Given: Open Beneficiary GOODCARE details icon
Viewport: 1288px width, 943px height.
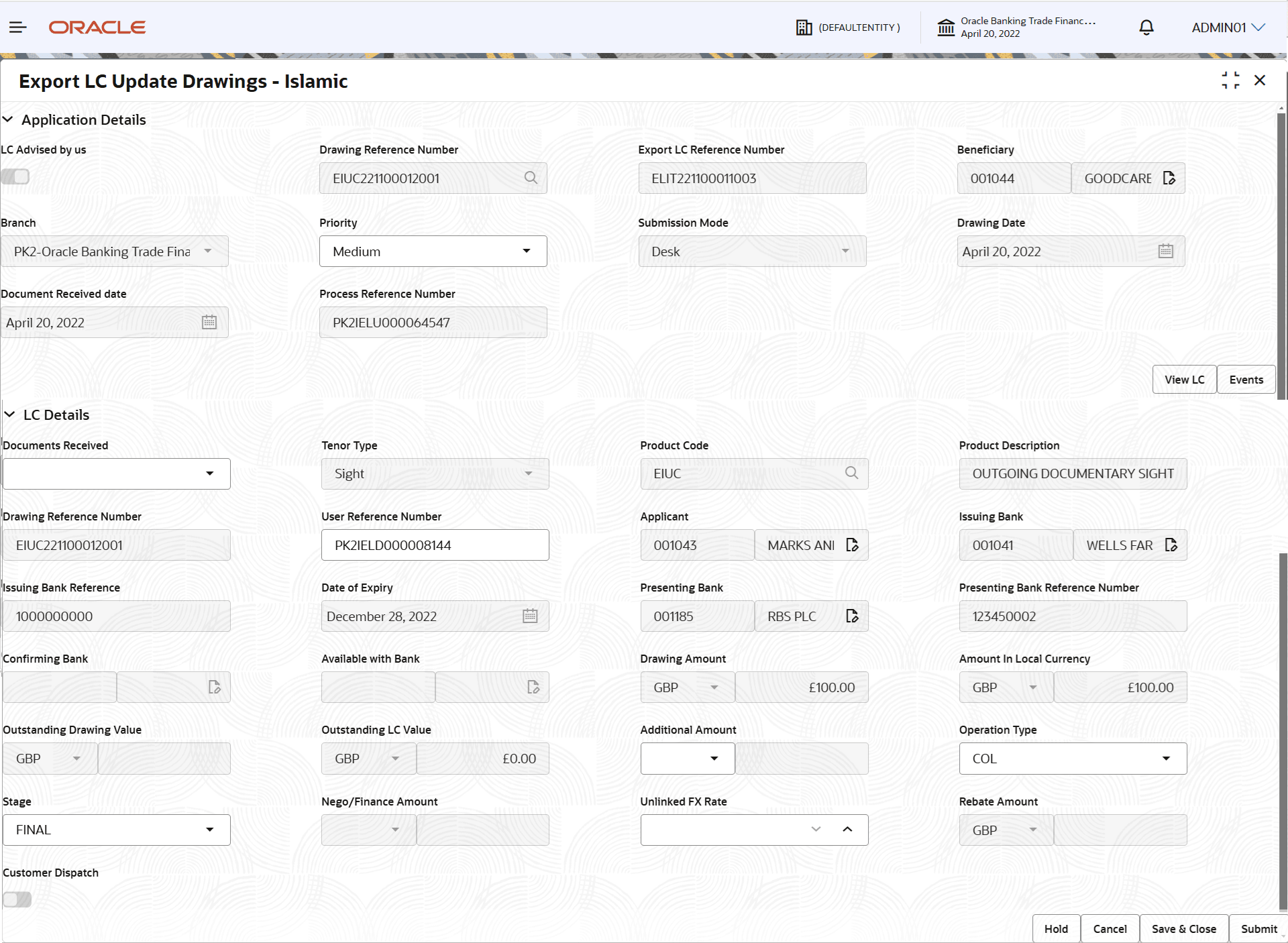Looking at the screenshot, I should 1169,178.
